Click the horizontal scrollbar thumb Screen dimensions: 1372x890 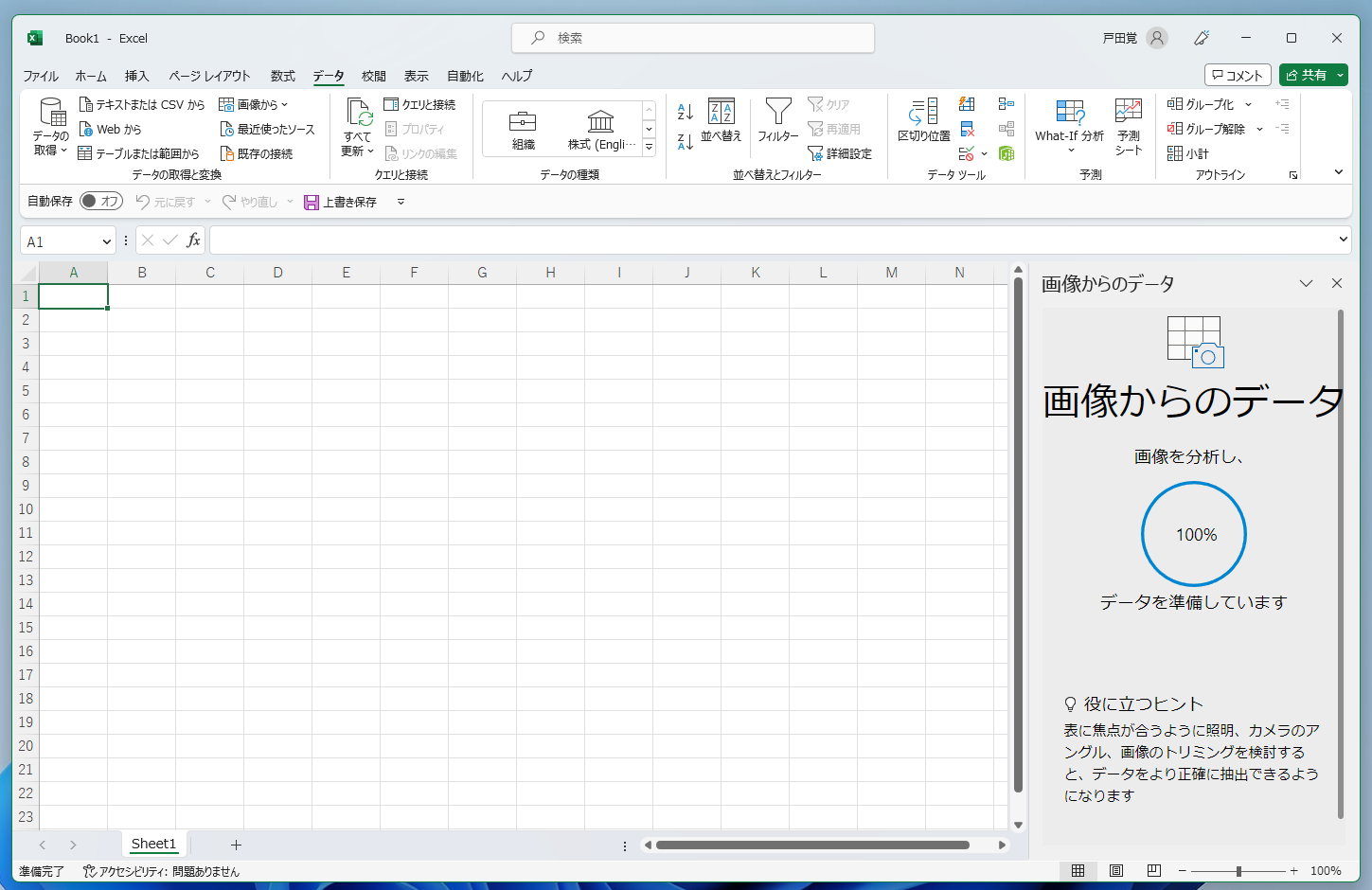pos(812,845)
